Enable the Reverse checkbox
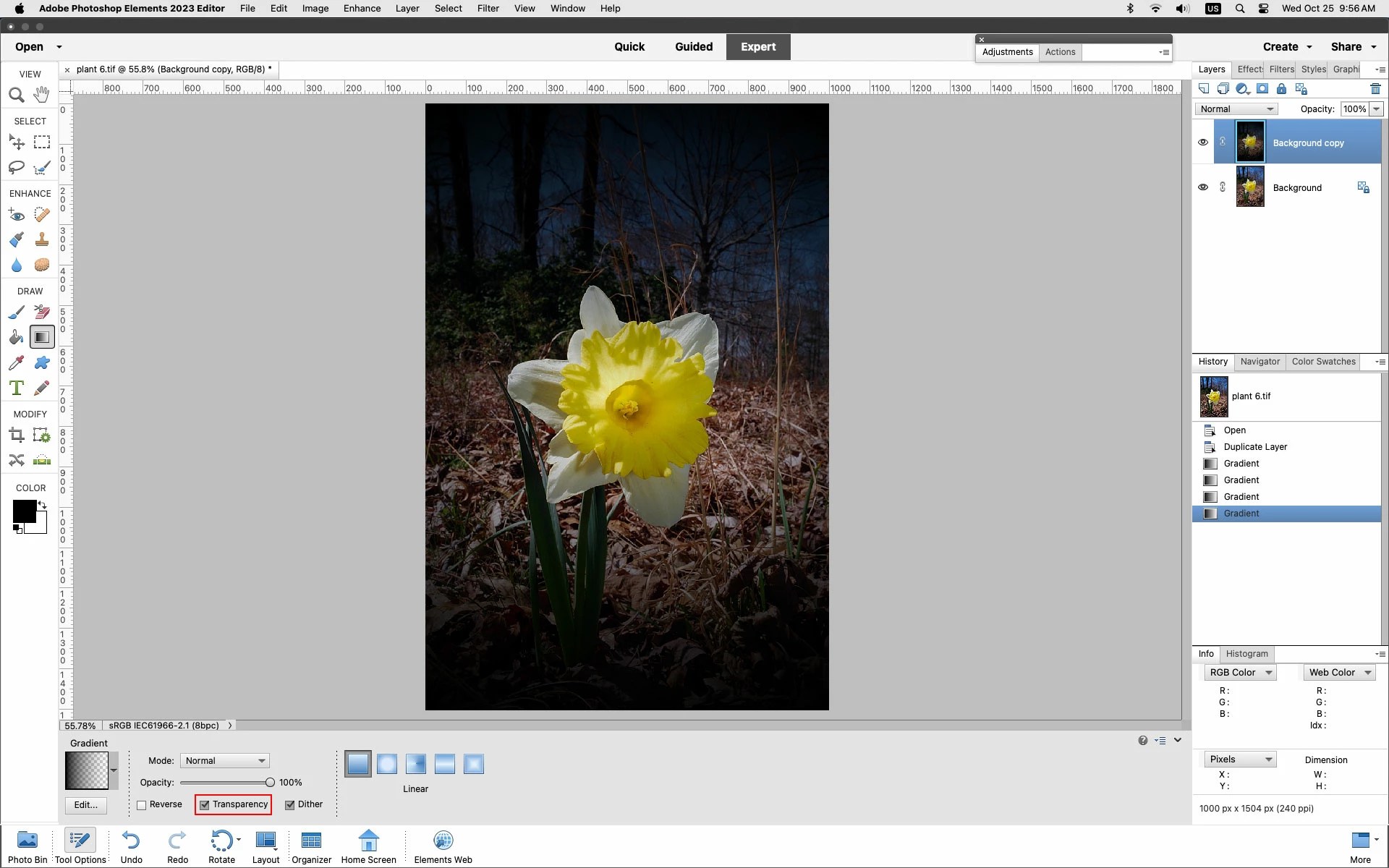Image resolution: width=1389 pixels, height=868 pixels. 142,805
